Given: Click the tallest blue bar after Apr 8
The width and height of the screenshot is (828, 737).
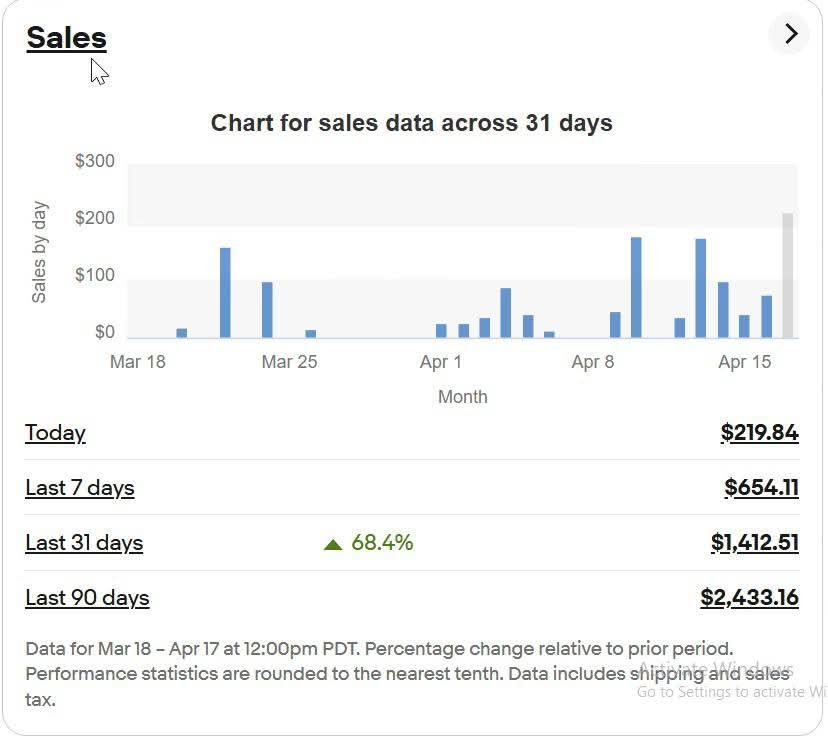Looking at the screenshot, I should pyautogui.click(x=636, y=287).
